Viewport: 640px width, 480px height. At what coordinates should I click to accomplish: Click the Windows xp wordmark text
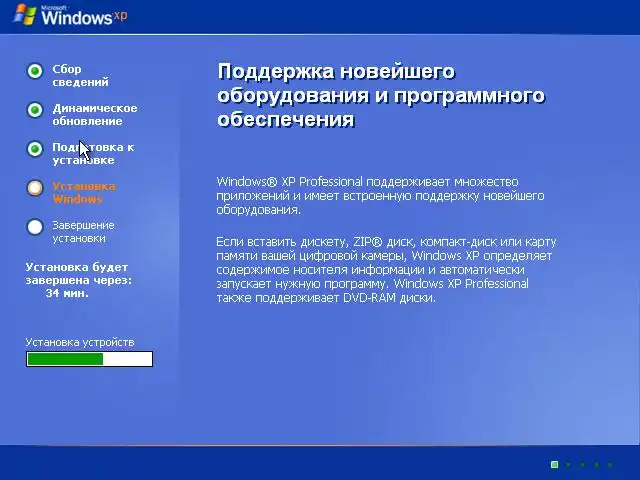pos(84,17)
